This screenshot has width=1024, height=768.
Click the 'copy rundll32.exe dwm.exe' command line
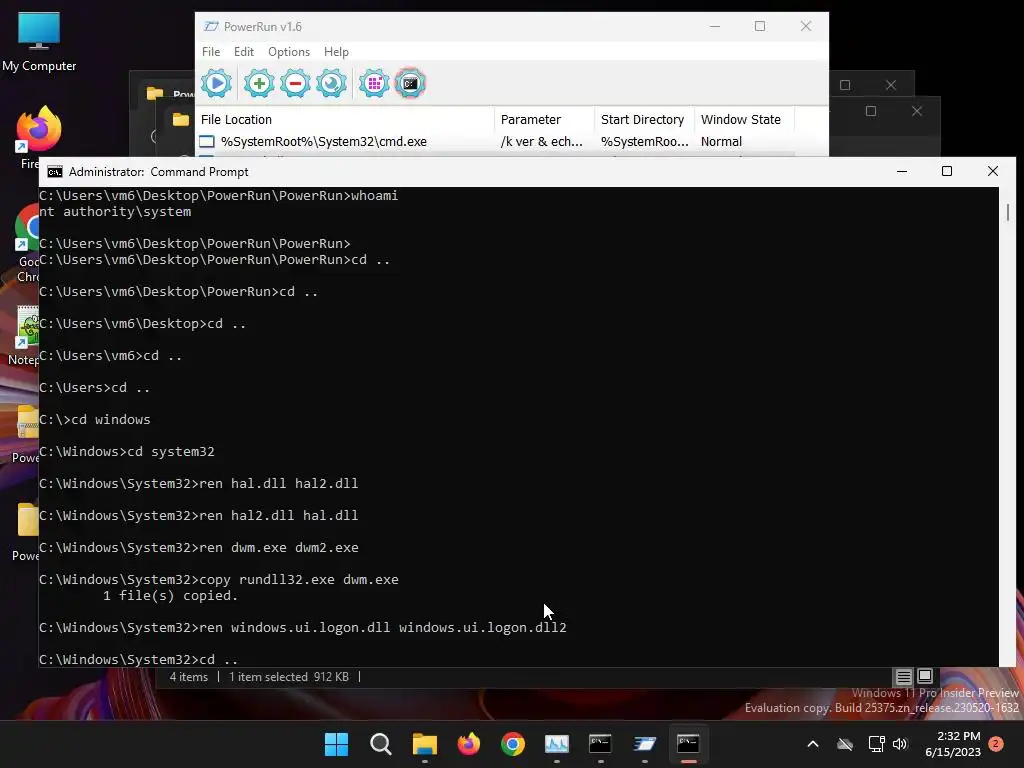coord(219,579)
